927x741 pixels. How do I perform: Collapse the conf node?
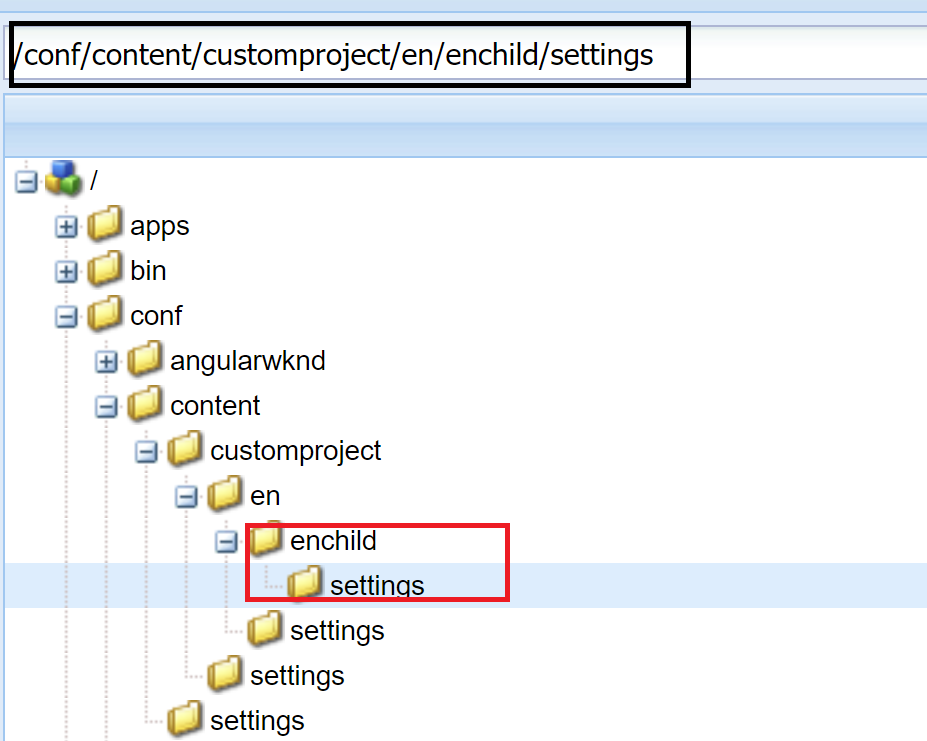point(66,317)
